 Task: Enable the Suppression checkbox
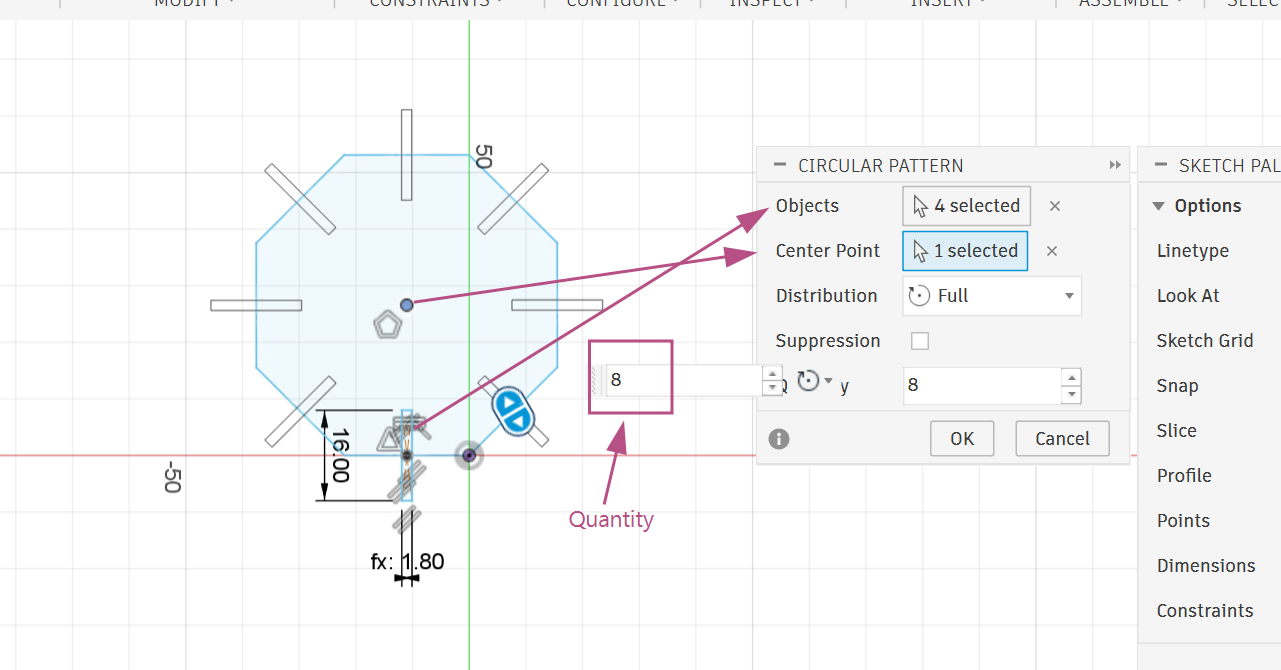[x=920, y=341]
